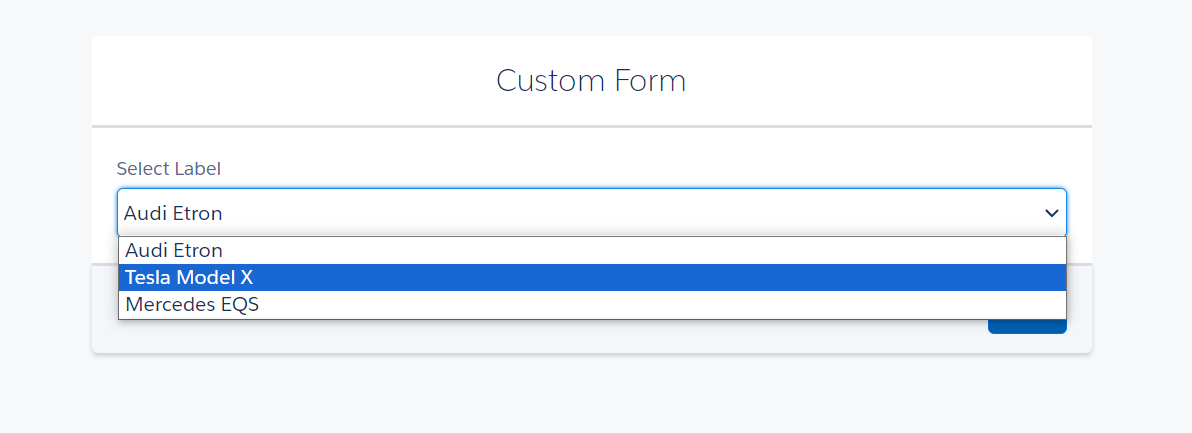Click the "Audi Etron" entry in the popup
1192x433 pixels.
pyautogui.click(x=174, y=251)
